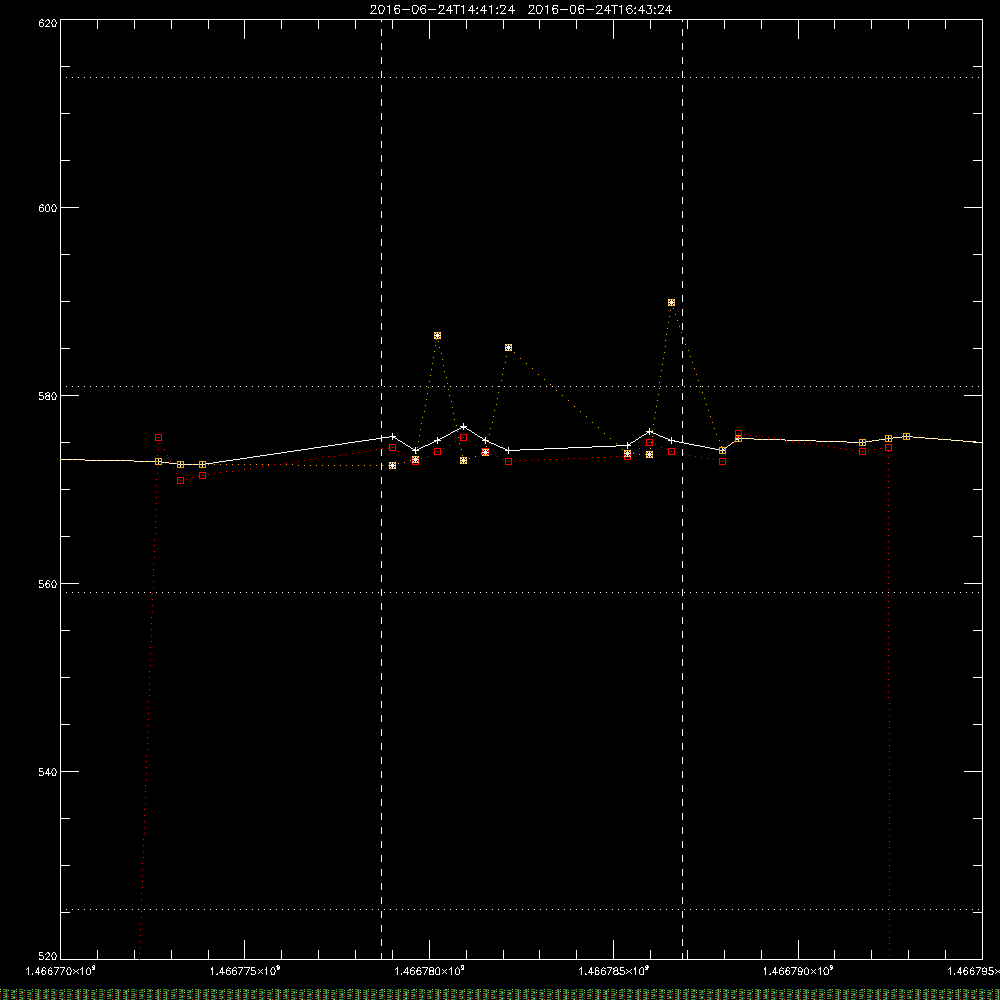The image size is (1000, 1000).
Task: Pick the orange peak marker near 586
Action: point(438,335)
